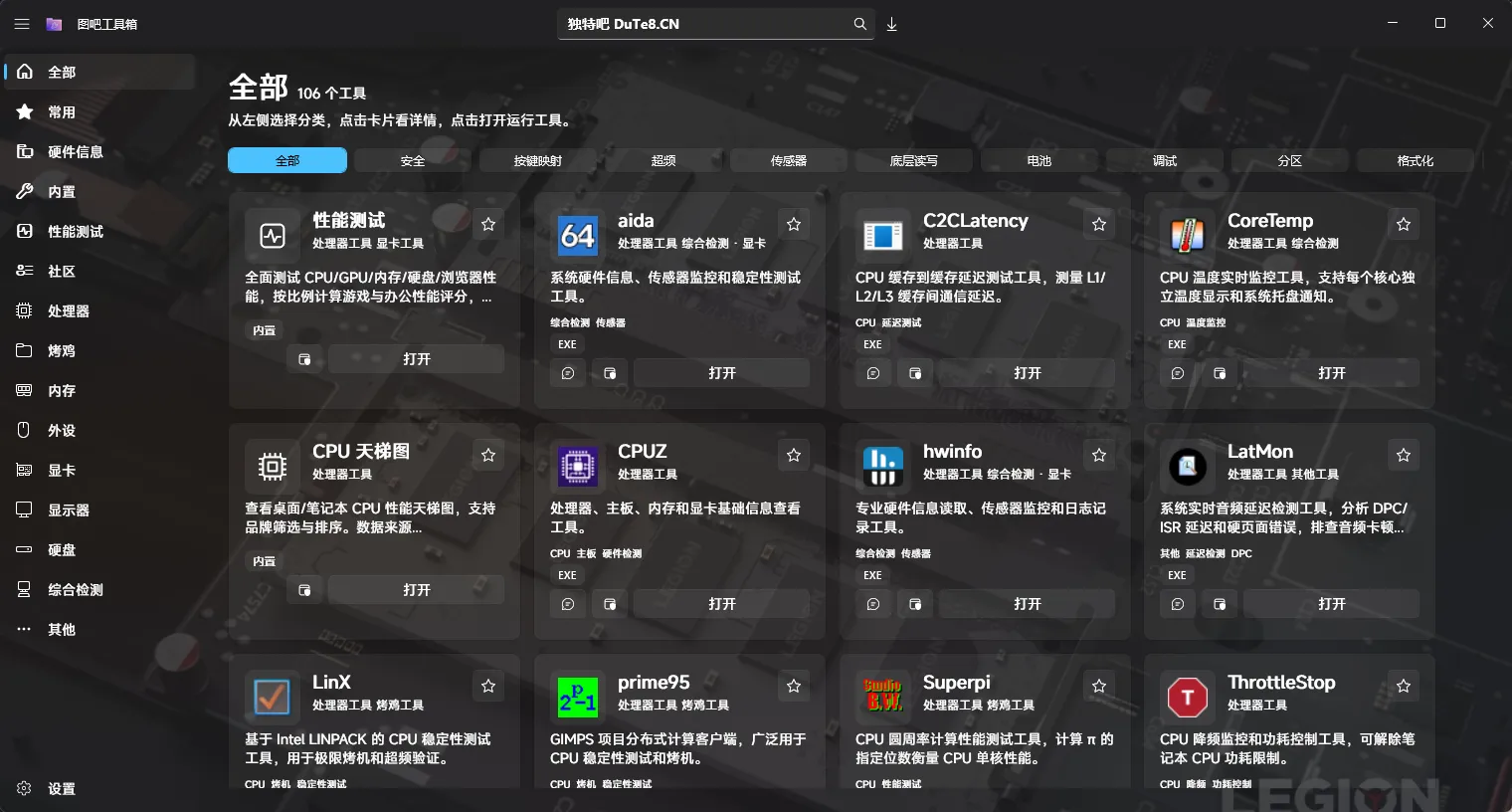Click 打开 on the LatMon card
This screenshot has height=812, width=1512.
pos(1332,604)
